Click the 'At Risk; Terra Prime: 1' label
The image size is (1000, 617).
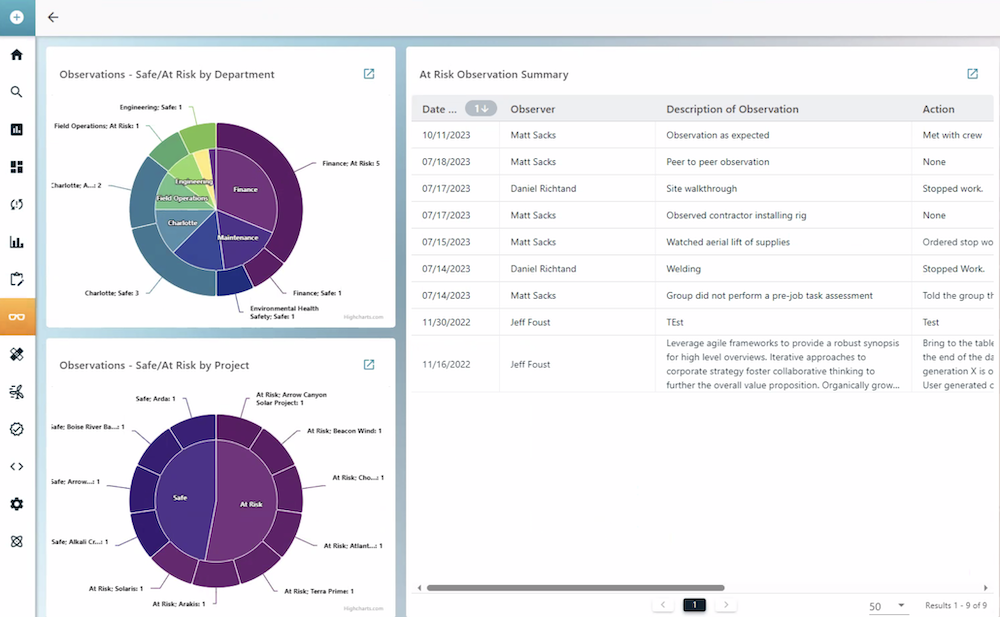click(x=319, y=591)
